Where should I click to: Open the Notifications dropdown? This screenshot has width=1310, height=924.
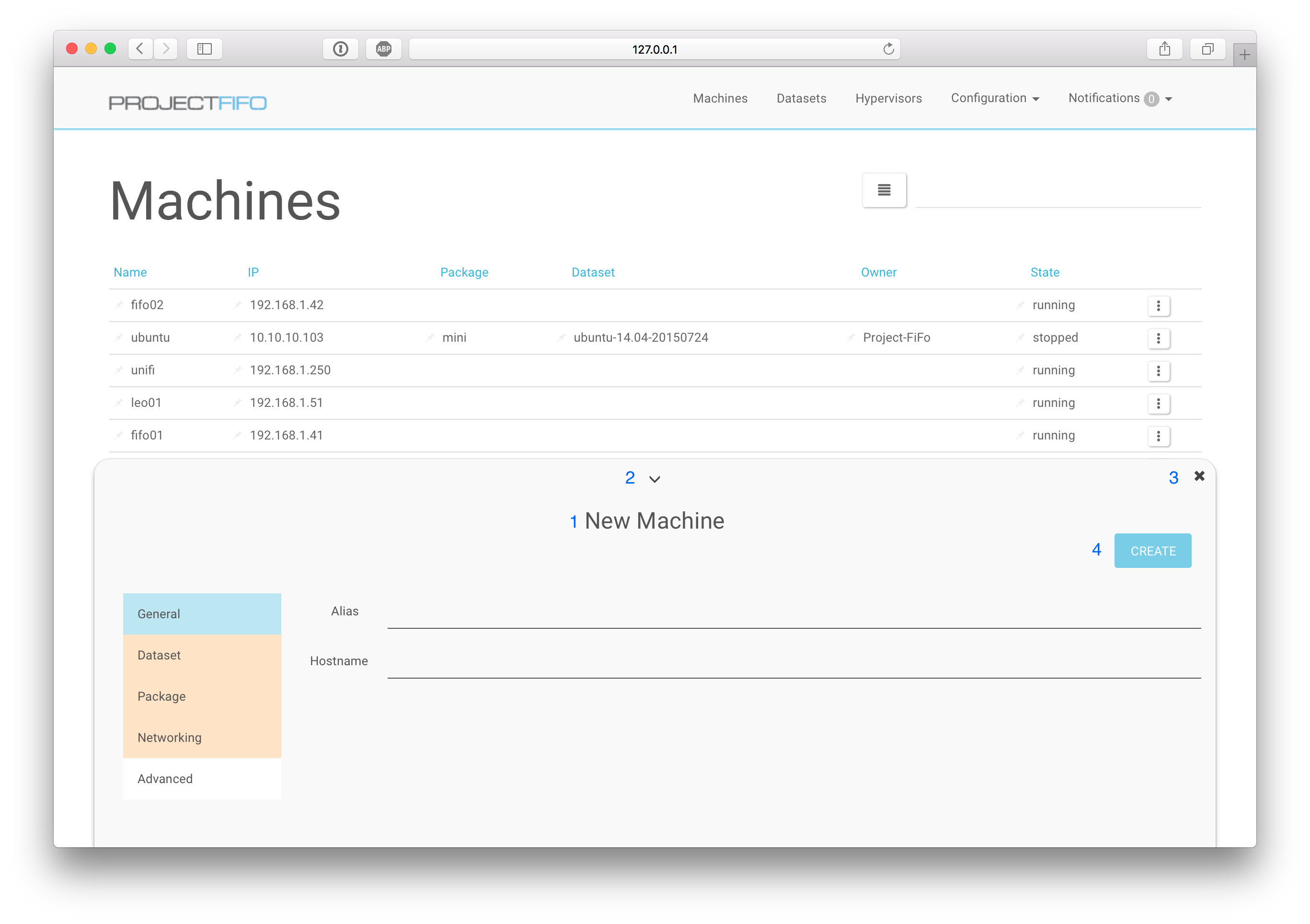(x=1119, y=98)
